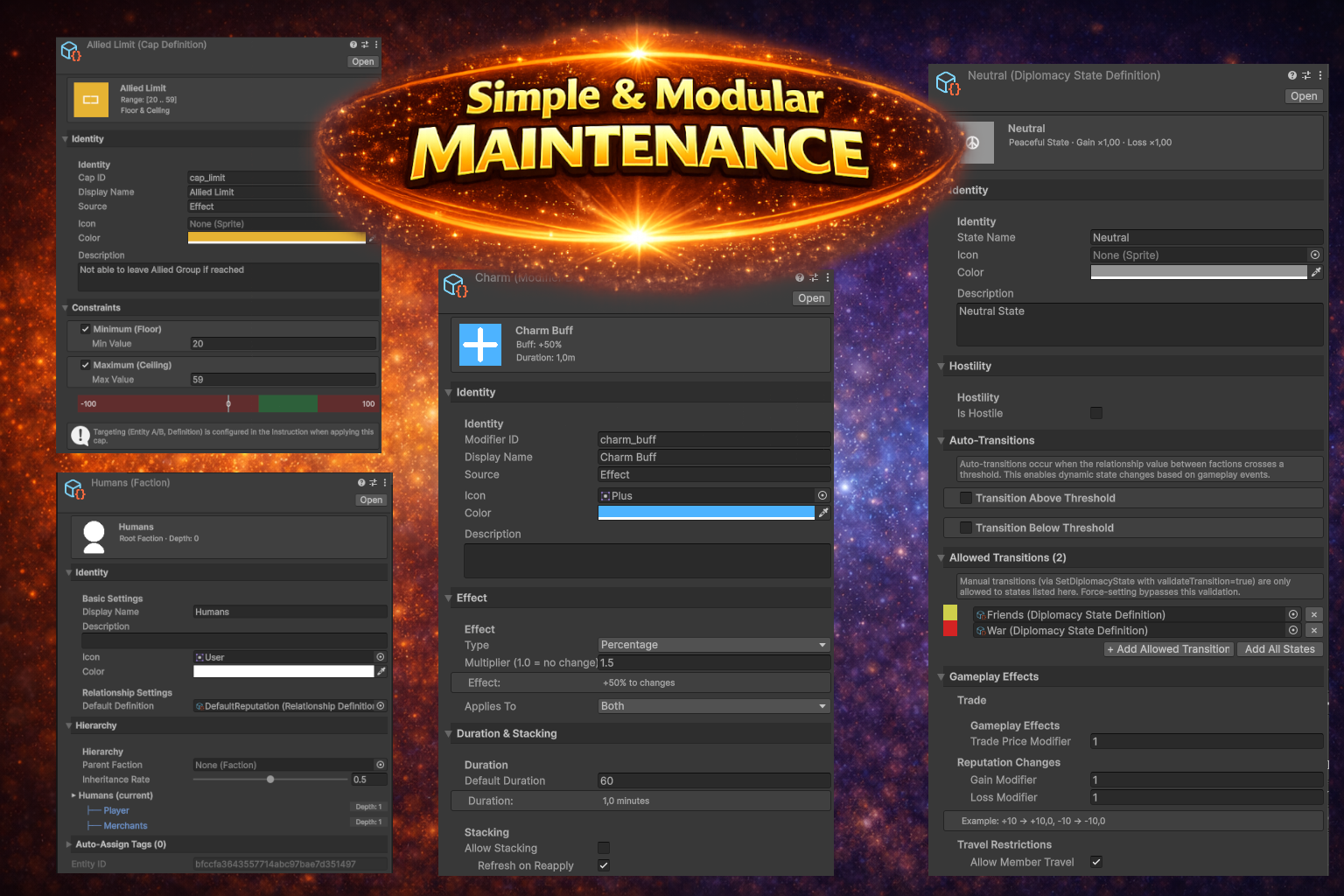
Task: Click object picker for Humans Parent Faction
Action: (380, 765)
